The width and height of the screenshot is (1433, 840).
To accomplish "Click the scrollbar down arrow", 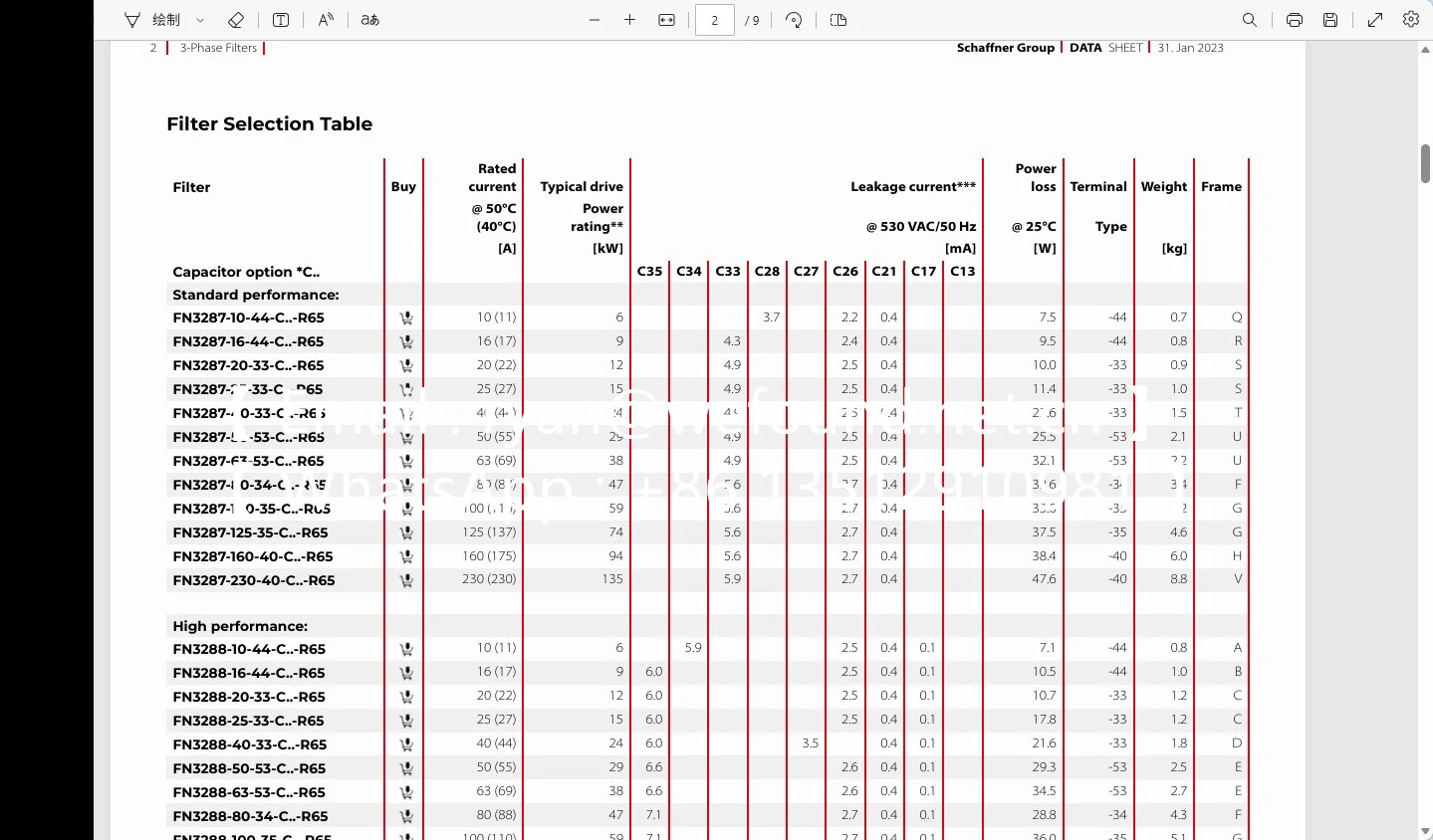I will pyautogui.click(x=1425, y=832).
